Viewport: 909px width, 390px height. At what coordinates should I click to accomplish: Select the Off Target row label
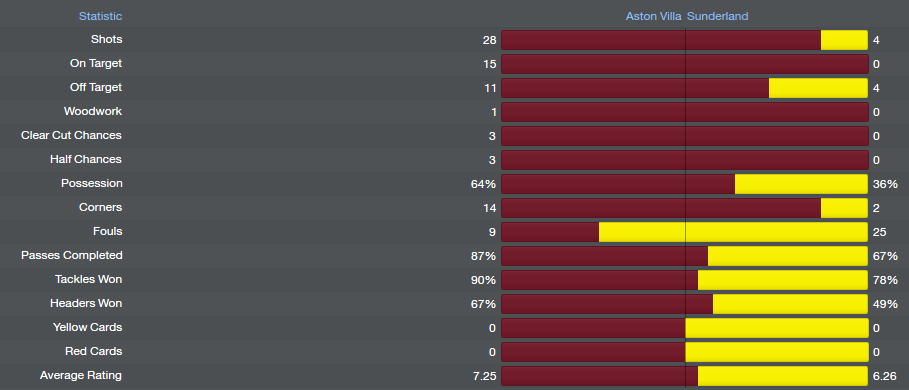coord(96,88)
